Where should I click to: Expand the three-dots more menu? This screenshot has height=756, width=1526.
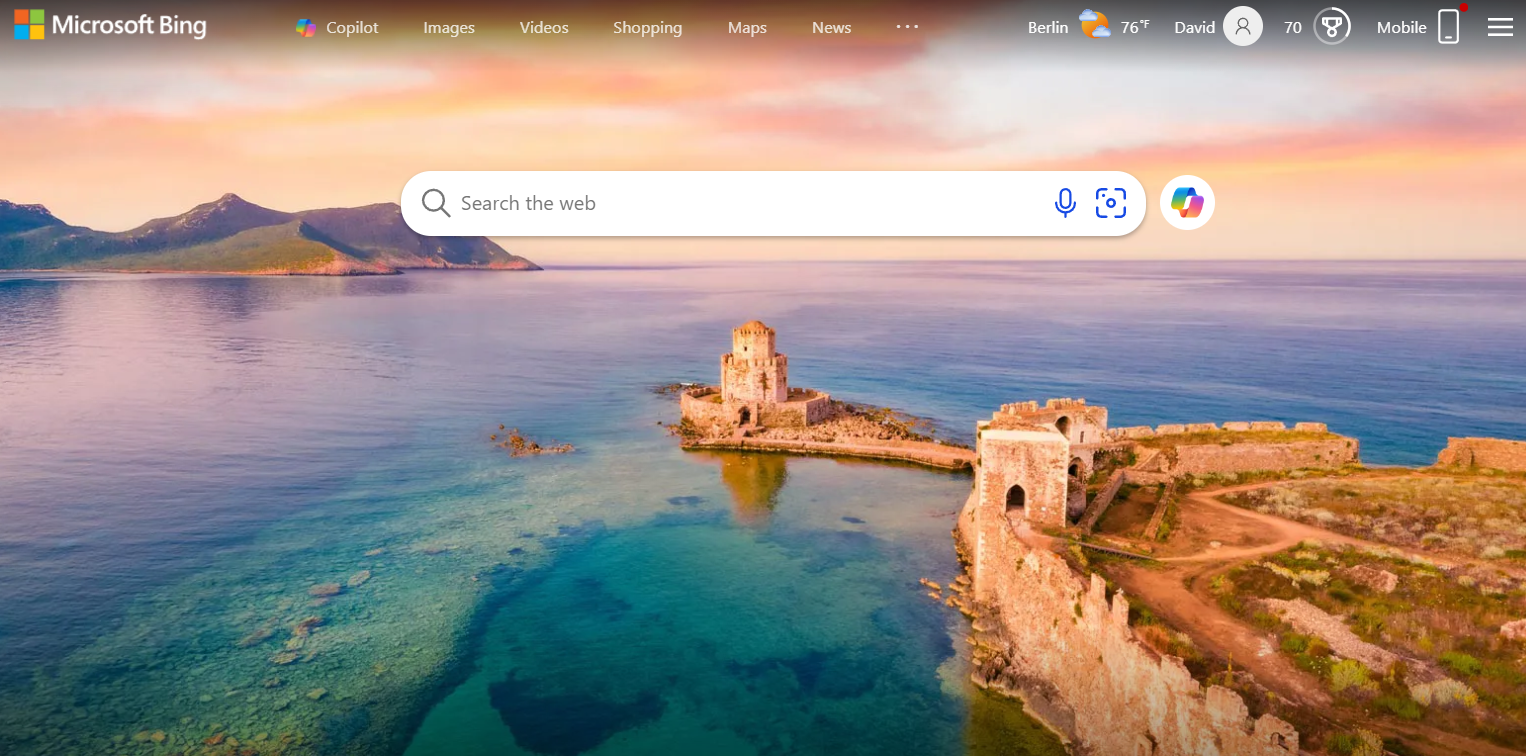907,27
